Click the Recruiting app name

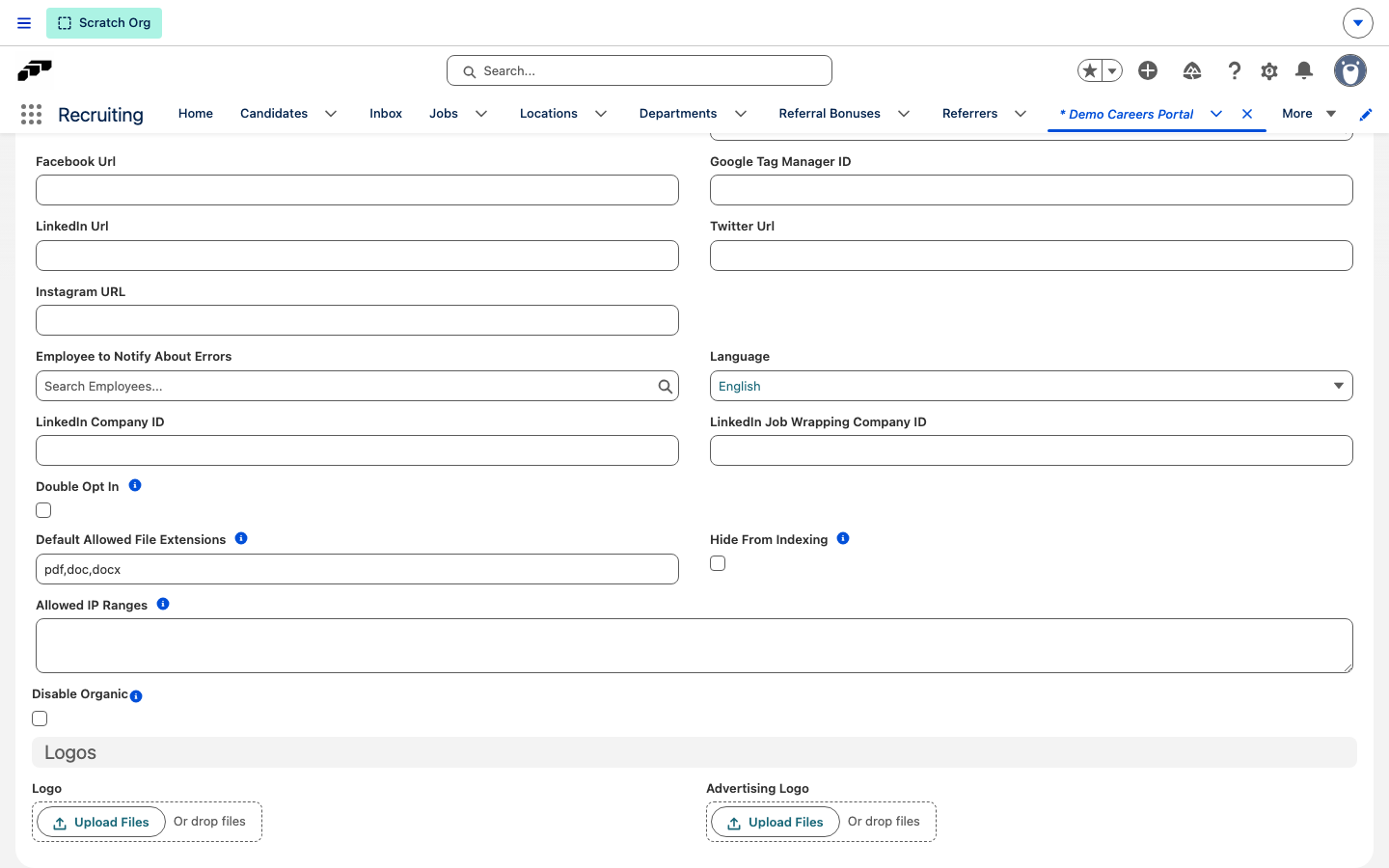tap(100, 115)
